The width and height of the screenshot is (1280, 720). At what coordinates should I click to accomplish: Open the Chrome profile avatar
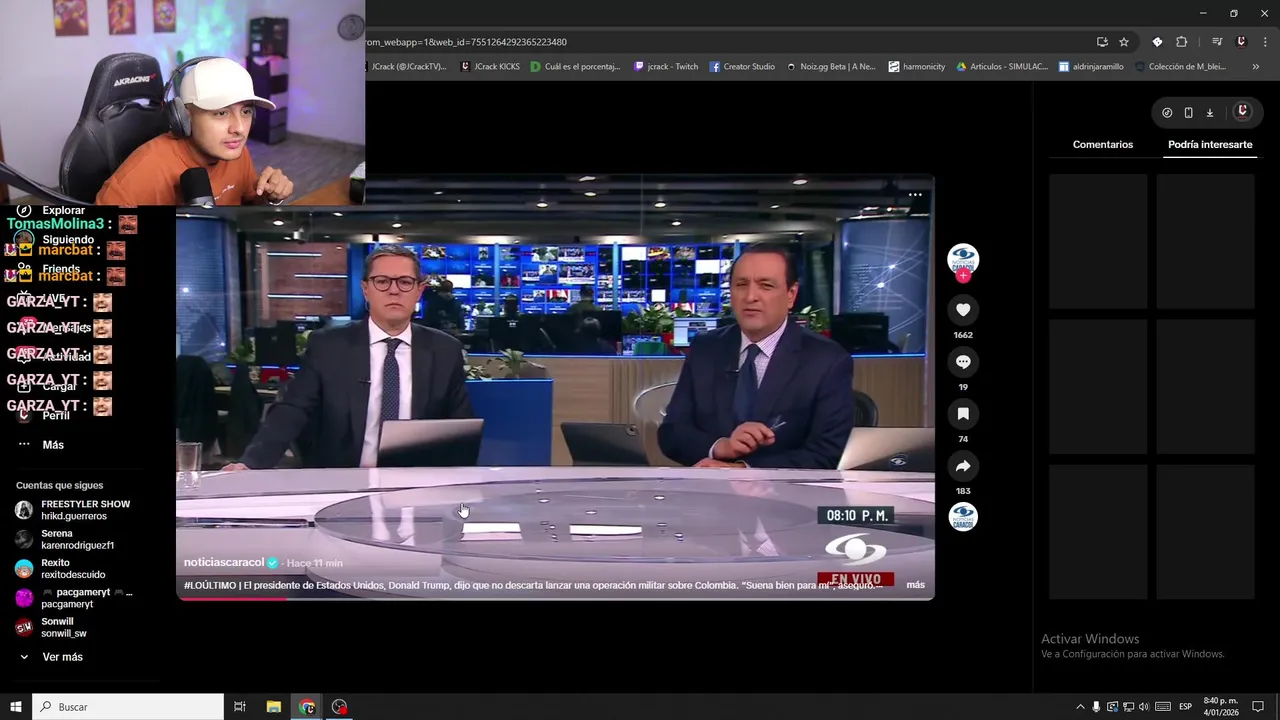pos(1241,42)
